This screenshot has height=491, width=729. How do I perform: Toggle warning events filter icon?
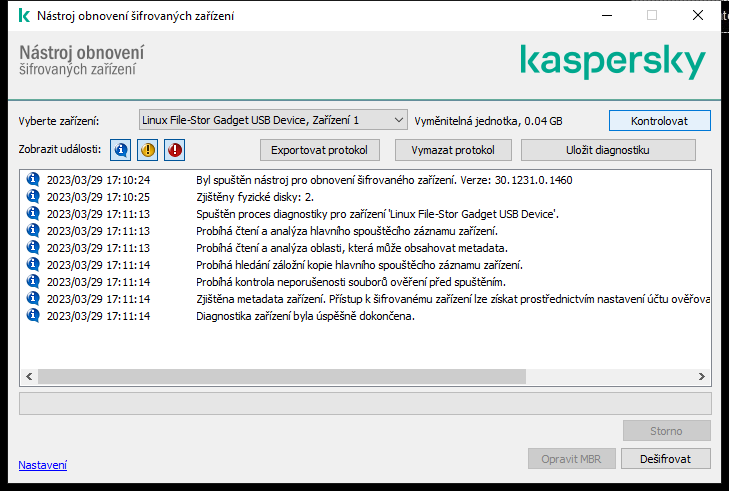coord(147,150)
